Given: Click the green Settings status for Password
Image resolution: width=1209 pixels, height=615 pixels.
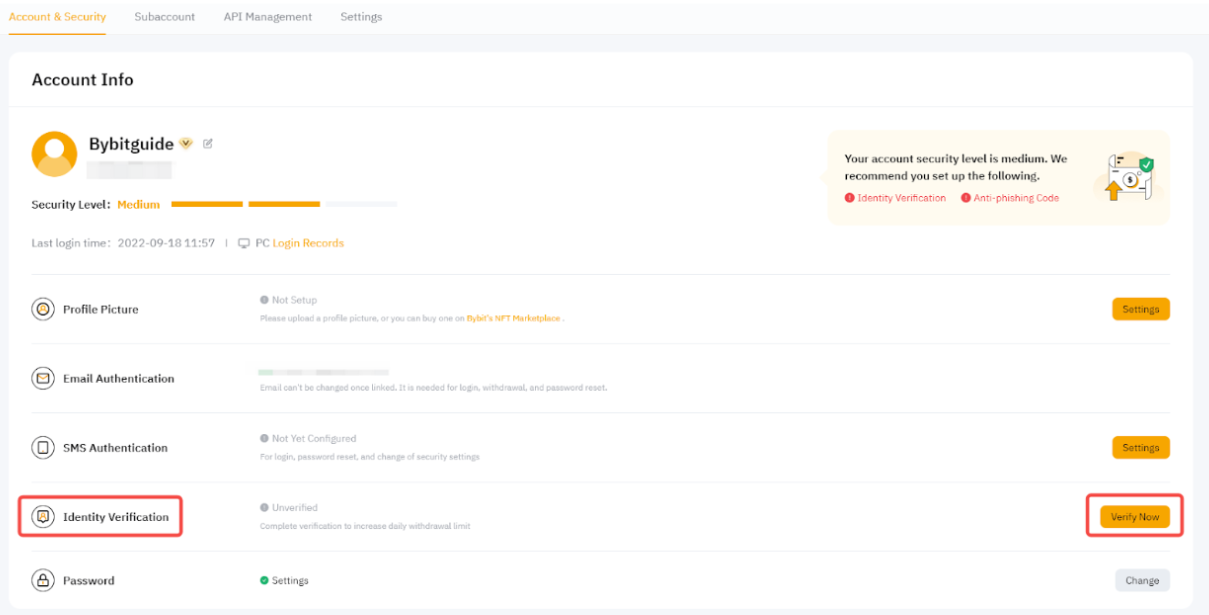Looking at the screenshot, I should click(x=290, y=580).
